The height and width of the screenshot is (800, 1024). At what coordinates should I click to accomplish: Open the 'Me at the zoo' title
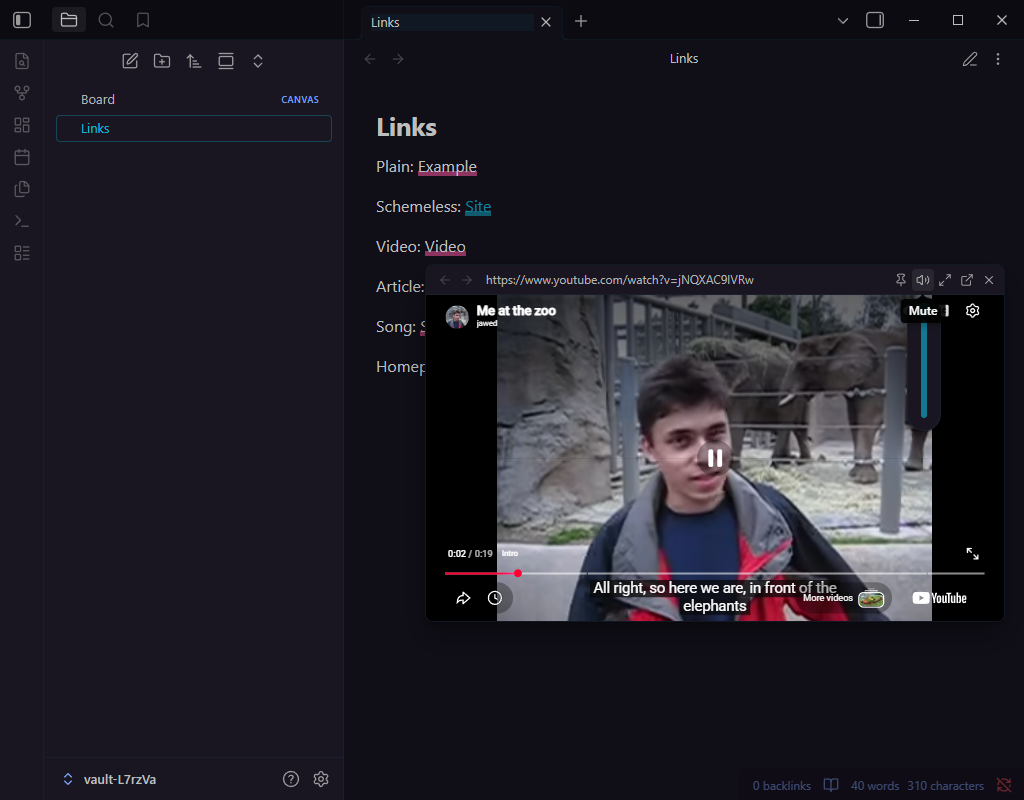point(516,311)
